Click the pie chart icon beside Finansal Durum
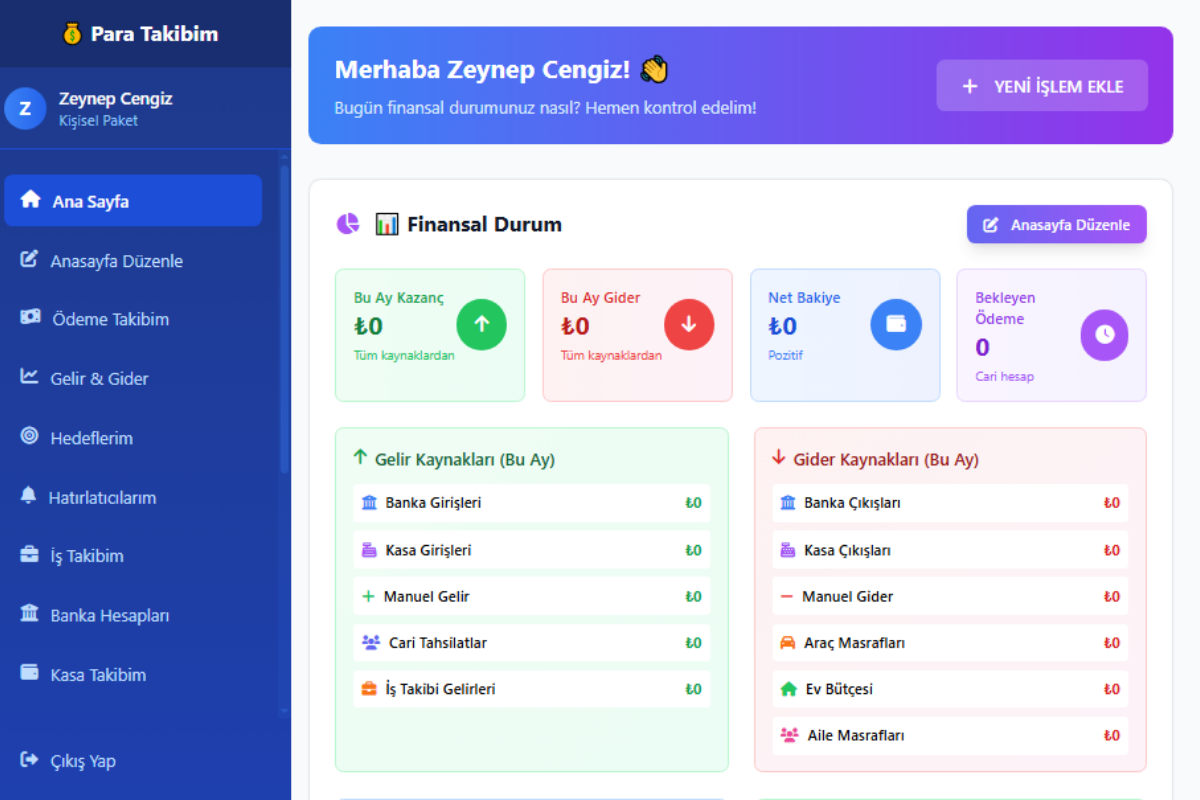 (347, 224)
